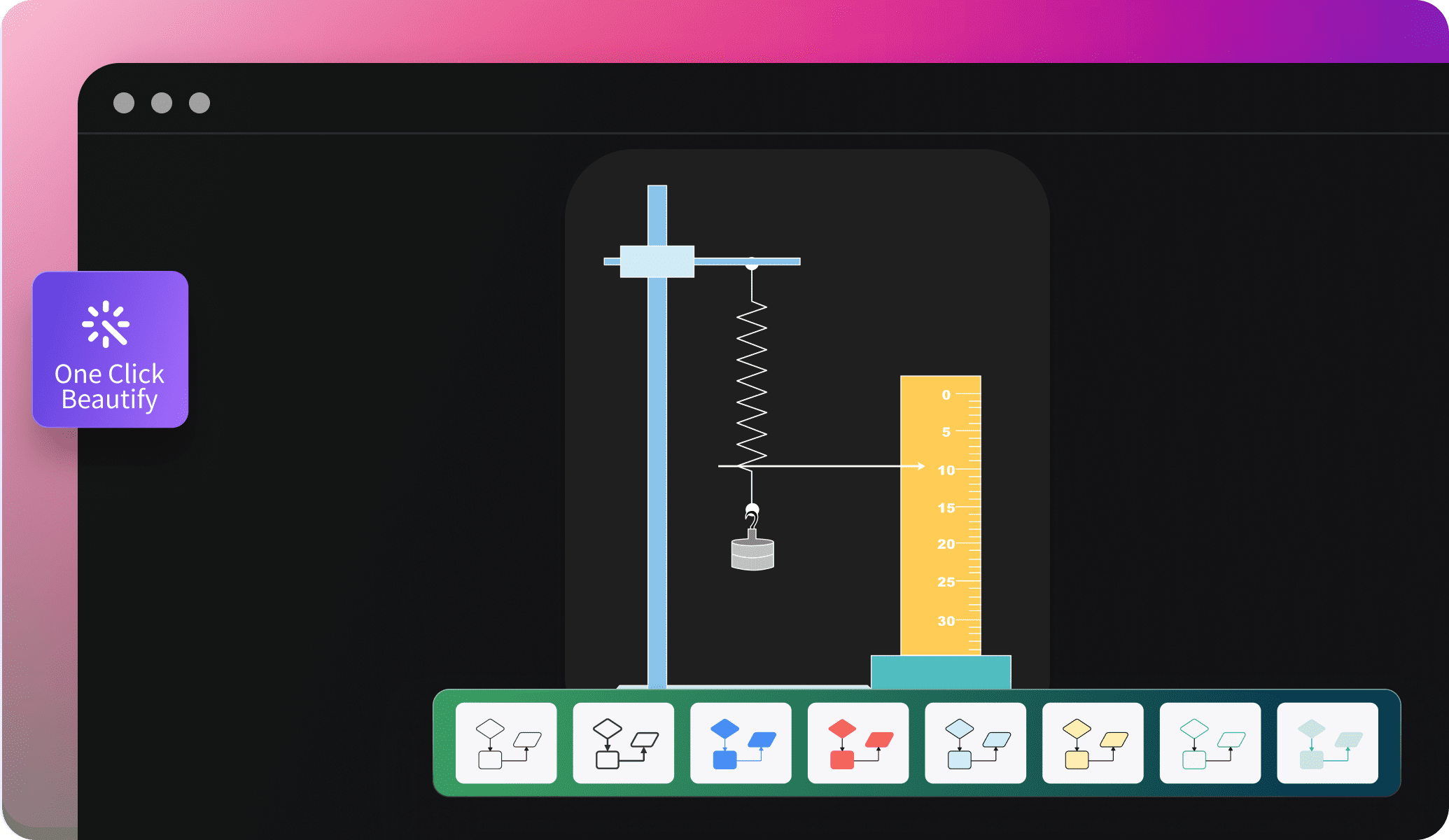1449x840 pixels.
Task: Click the first gray window control dot
Action: 124,103
